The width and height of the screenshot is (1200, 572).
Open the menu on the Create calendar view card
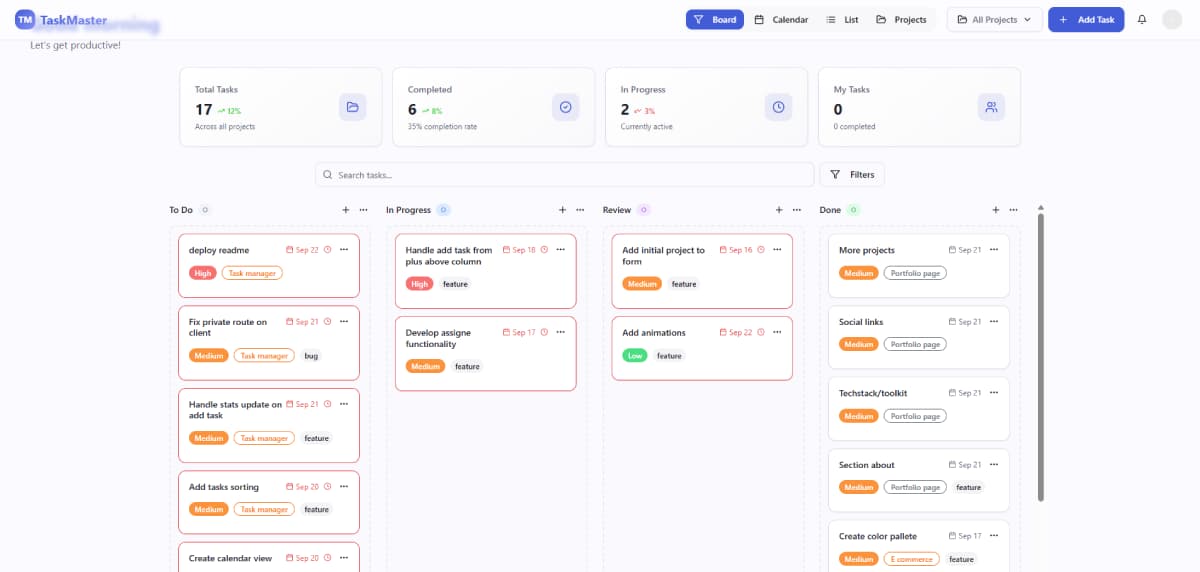click(344, 558)
